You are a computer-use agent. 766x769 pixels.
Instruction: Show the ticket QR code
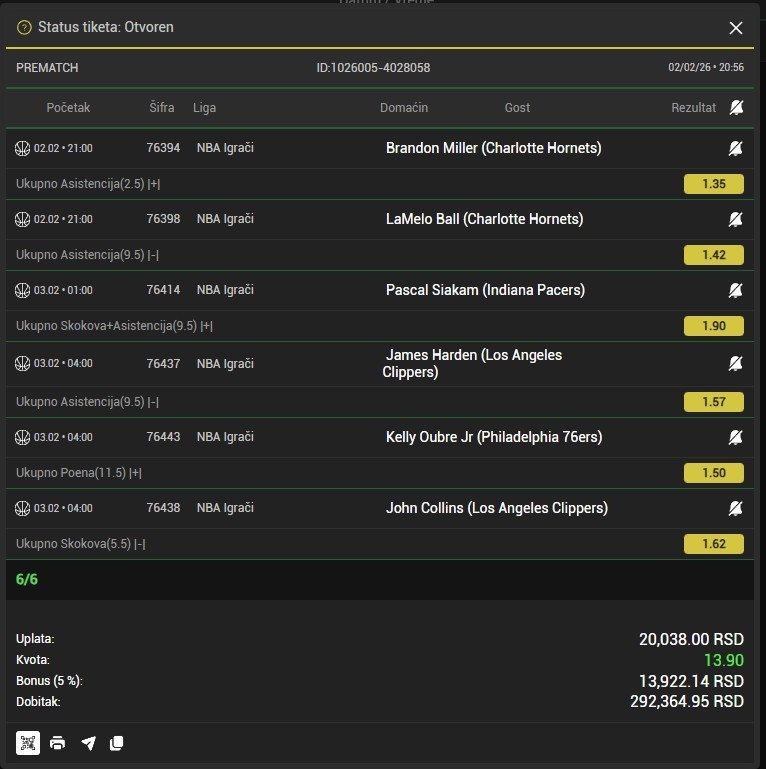pos(27,743)
